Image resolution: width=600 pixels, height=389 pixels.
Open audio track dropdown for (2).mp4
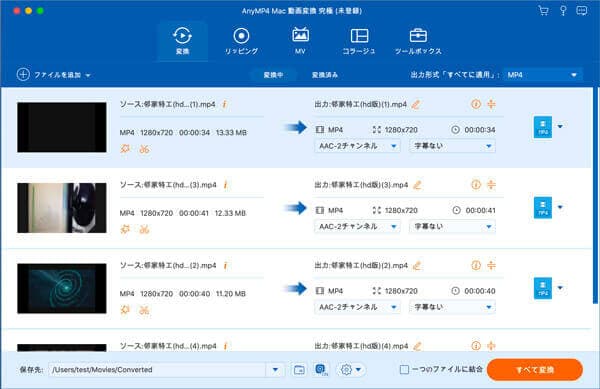click(x=357, y=307)
